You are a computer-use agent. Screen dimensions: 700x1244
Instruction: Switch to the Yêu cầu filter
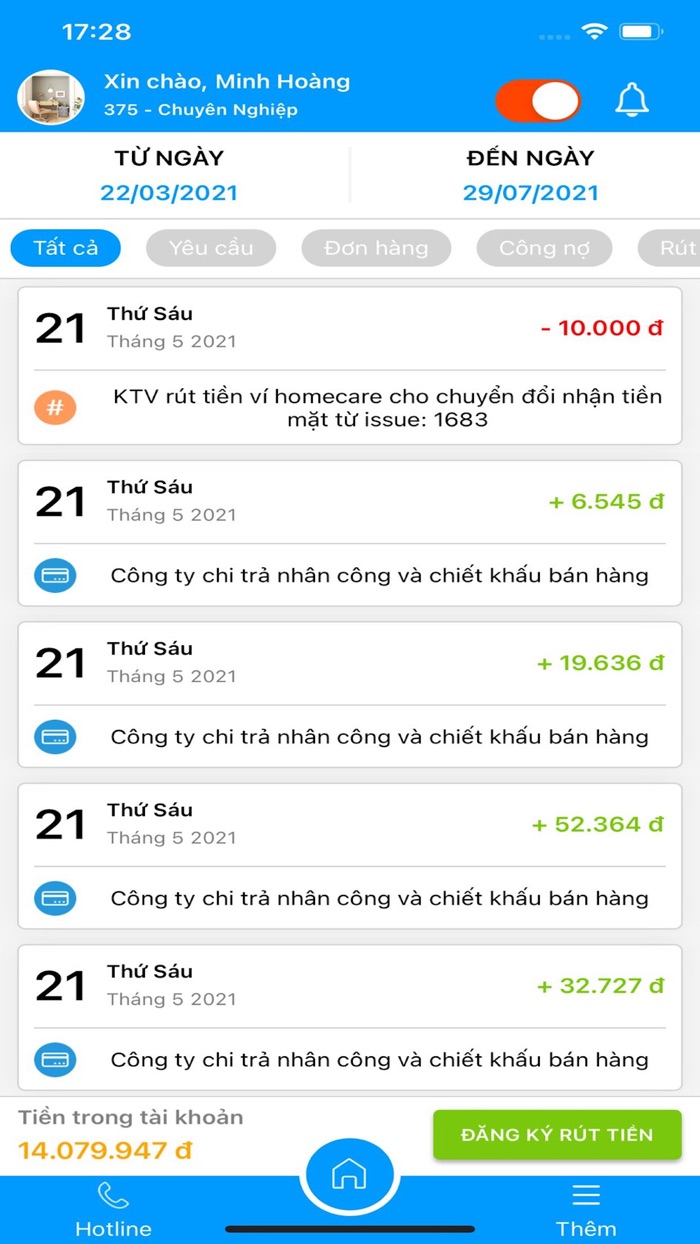tap(211, 248)
